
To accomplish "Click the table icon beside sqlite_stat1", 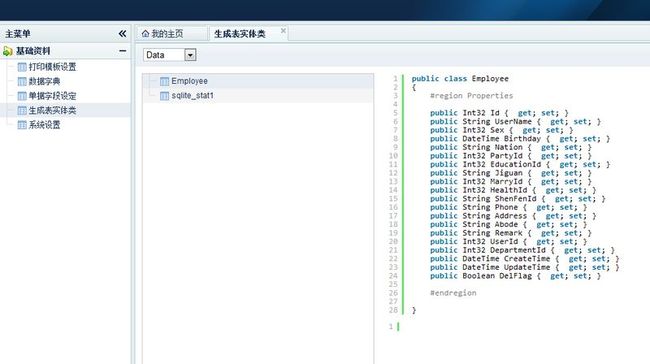I will (164, 96).
